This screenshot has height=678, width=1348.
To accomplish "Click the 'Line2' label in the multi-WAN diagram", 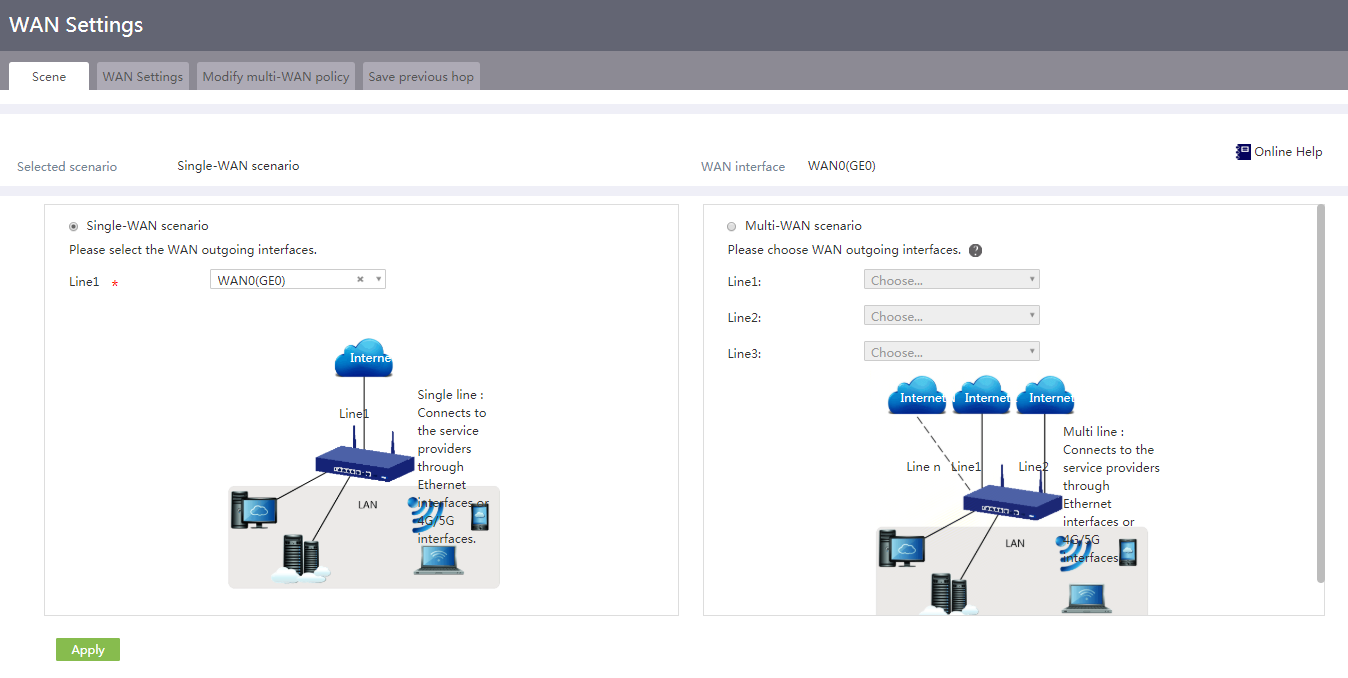I will tap(1034, 467).
